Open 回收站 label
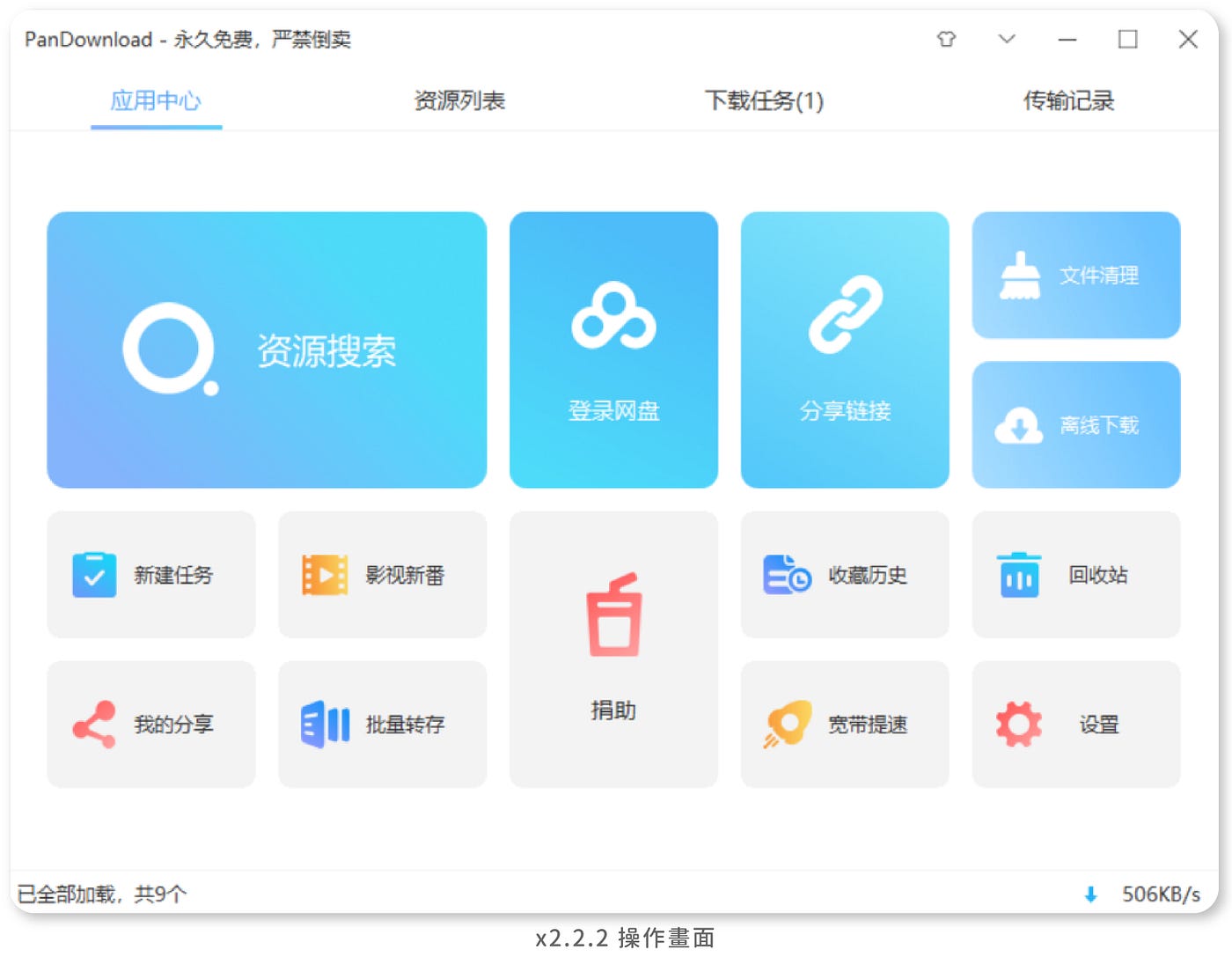1232x957 pixels. [1098, 575]
